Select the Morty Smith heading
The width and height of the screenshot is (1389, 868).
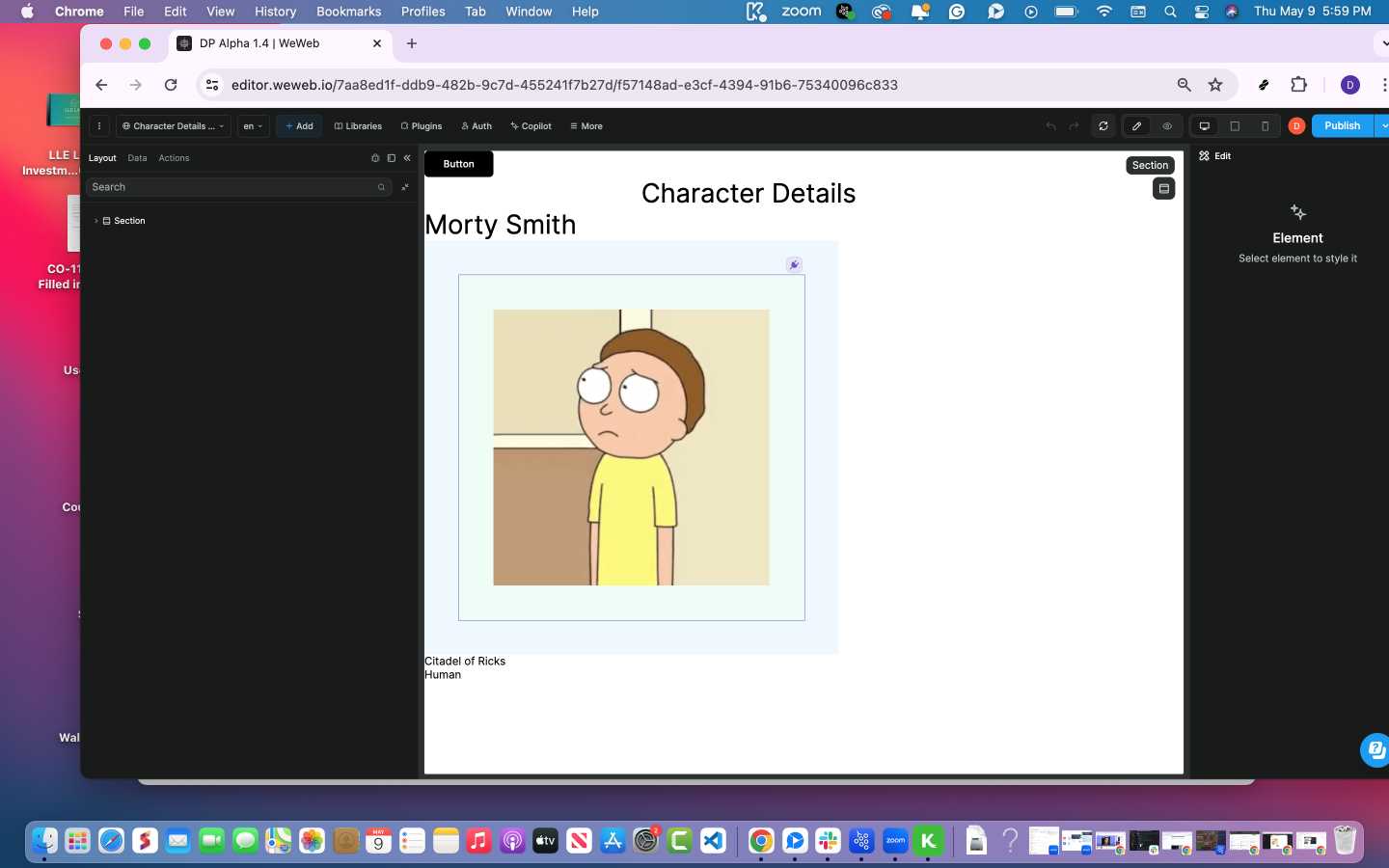tap(501, 225)
